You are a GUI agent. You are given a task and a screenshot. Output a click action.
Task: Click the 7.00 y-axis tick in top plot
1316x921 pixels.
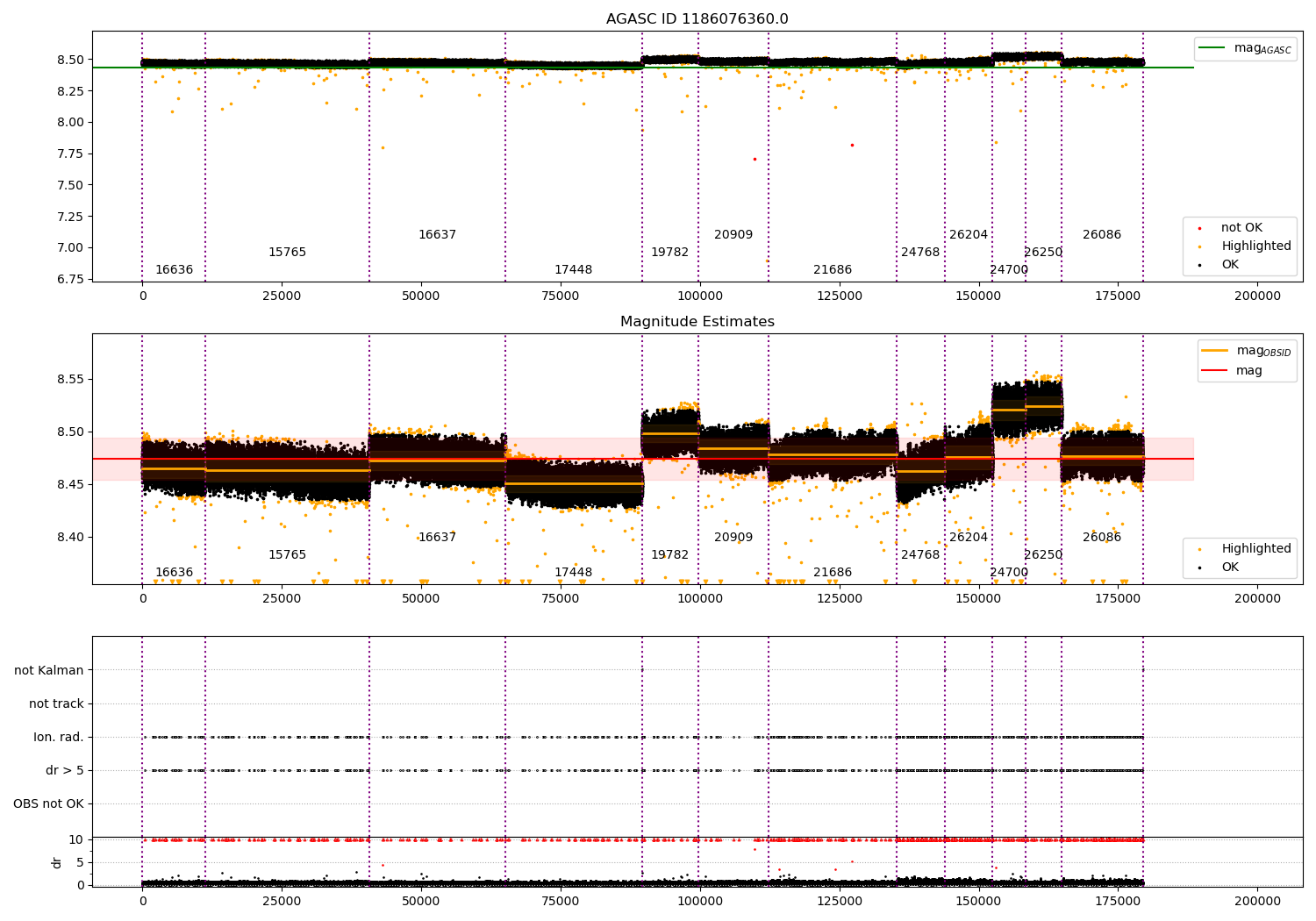click(69, 248)
